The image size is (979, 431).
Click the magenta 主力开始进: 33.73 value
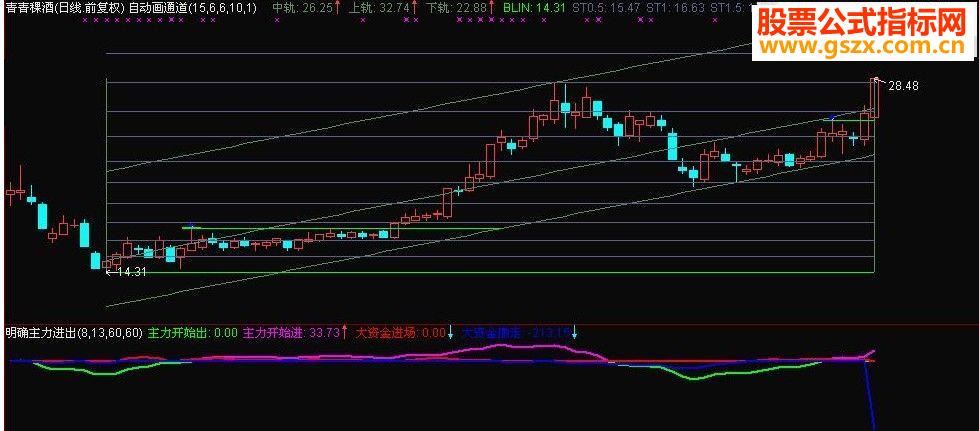point(290,333)
